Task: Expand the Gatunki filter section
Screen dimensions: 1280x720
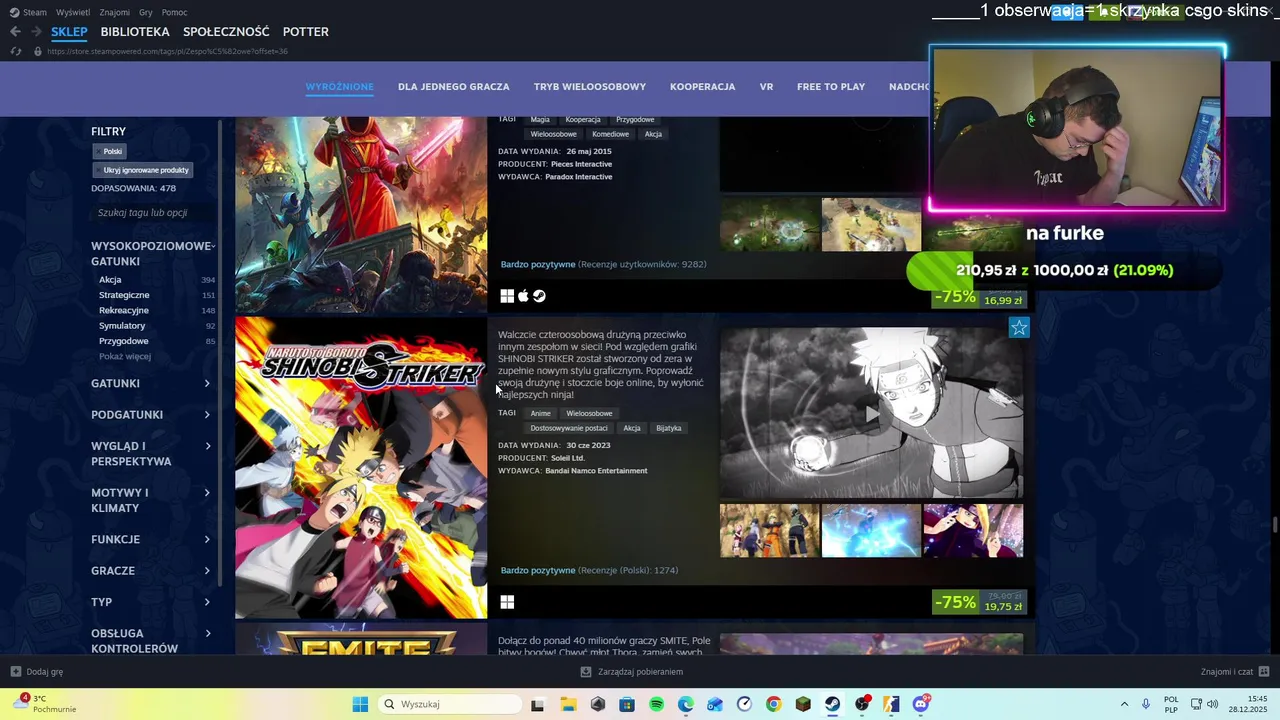Action: [151, 383]
